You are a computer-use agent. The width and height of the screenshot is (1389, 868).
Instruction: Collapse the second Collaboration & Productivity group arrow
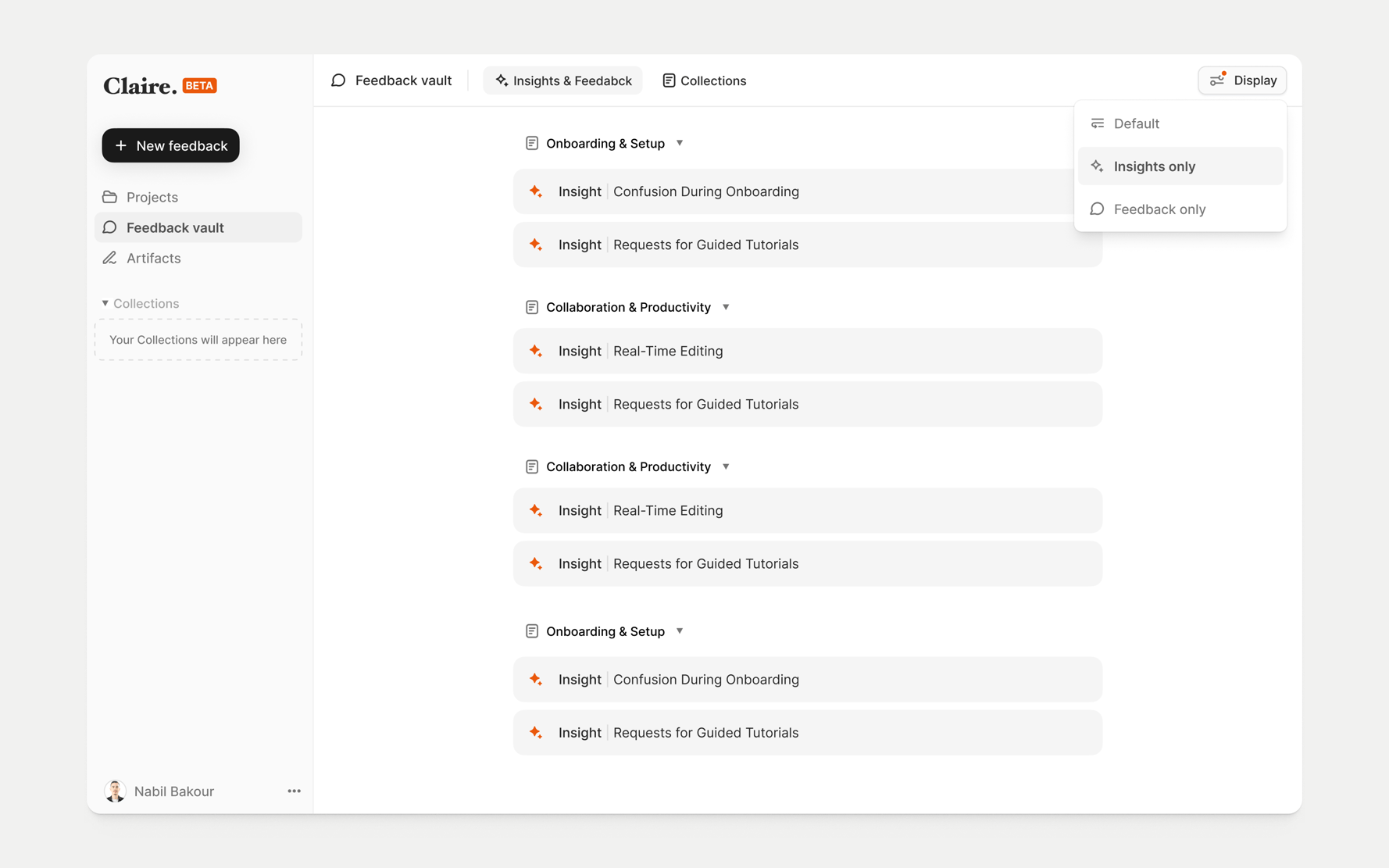tap(726, 466)
